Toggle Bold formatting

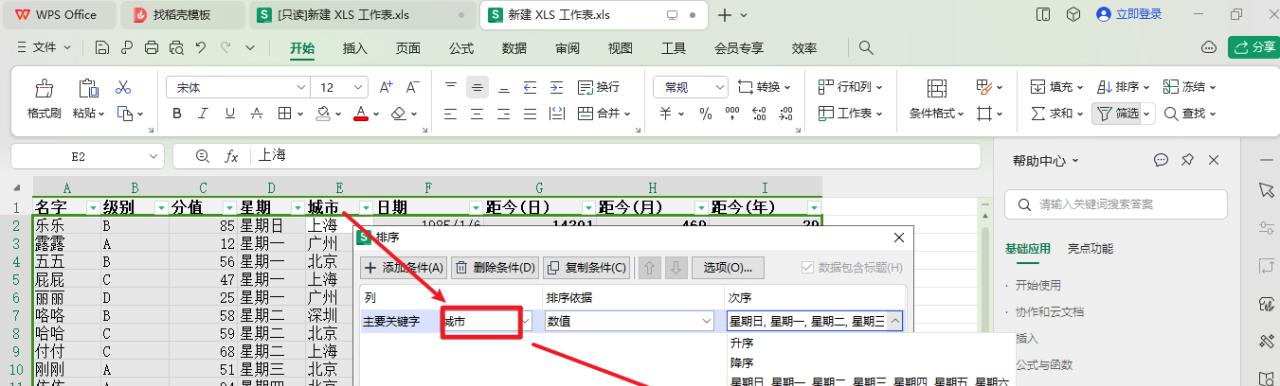point(177,114)
